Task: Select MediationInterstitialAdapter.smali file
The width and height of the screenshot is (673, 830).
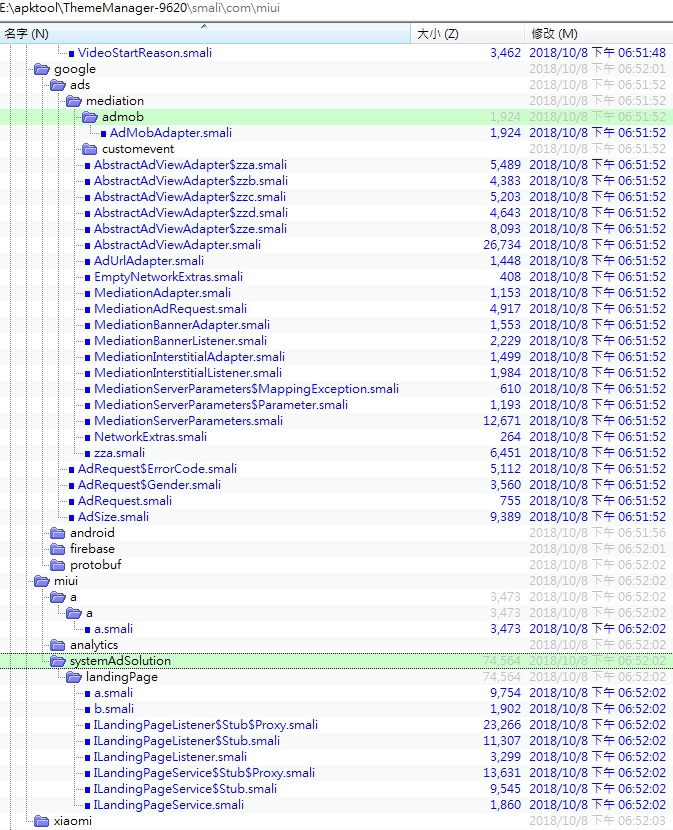Action: (189, 357)
